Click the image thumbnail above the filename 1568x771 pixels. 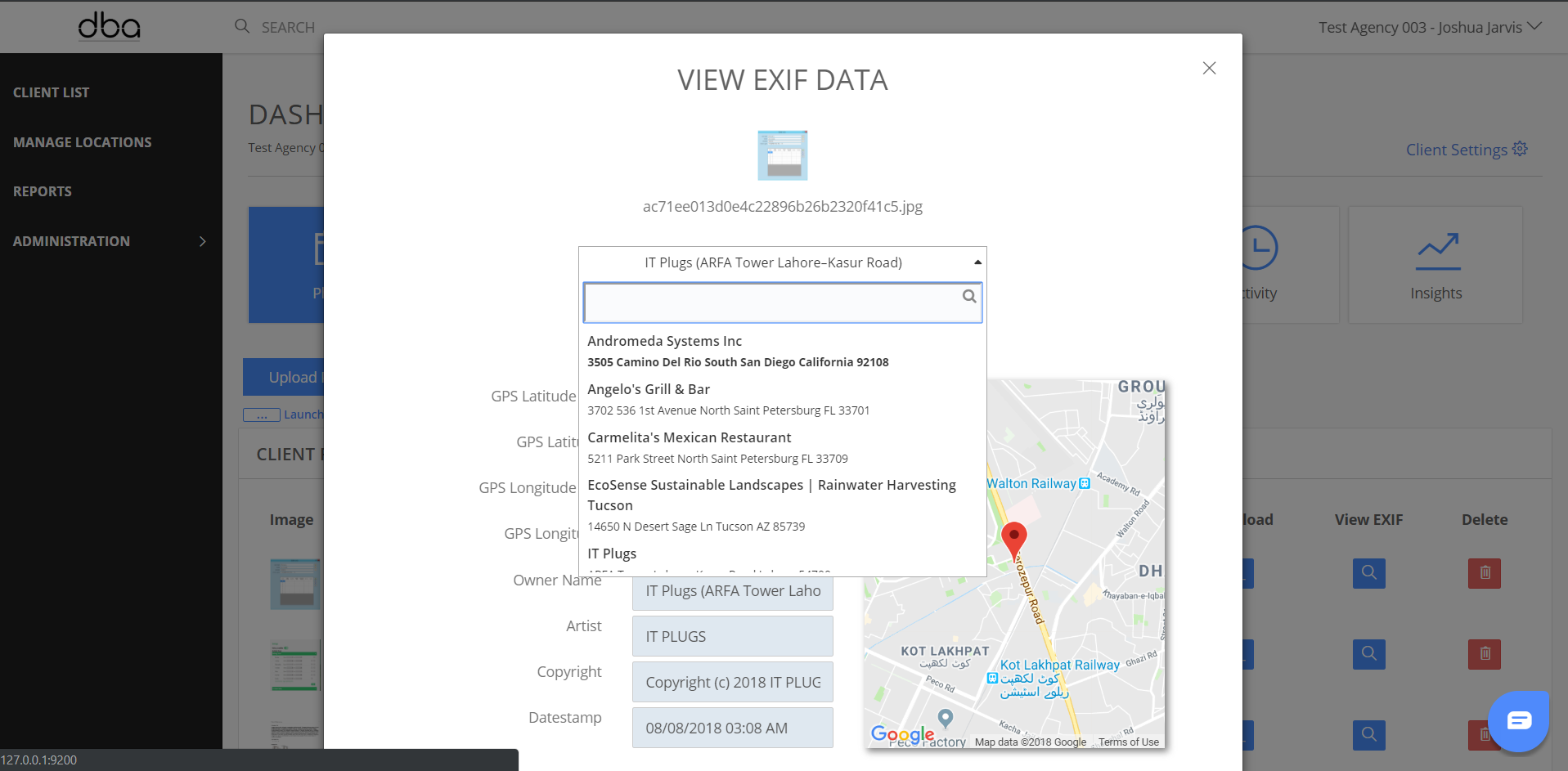[782, 155]
